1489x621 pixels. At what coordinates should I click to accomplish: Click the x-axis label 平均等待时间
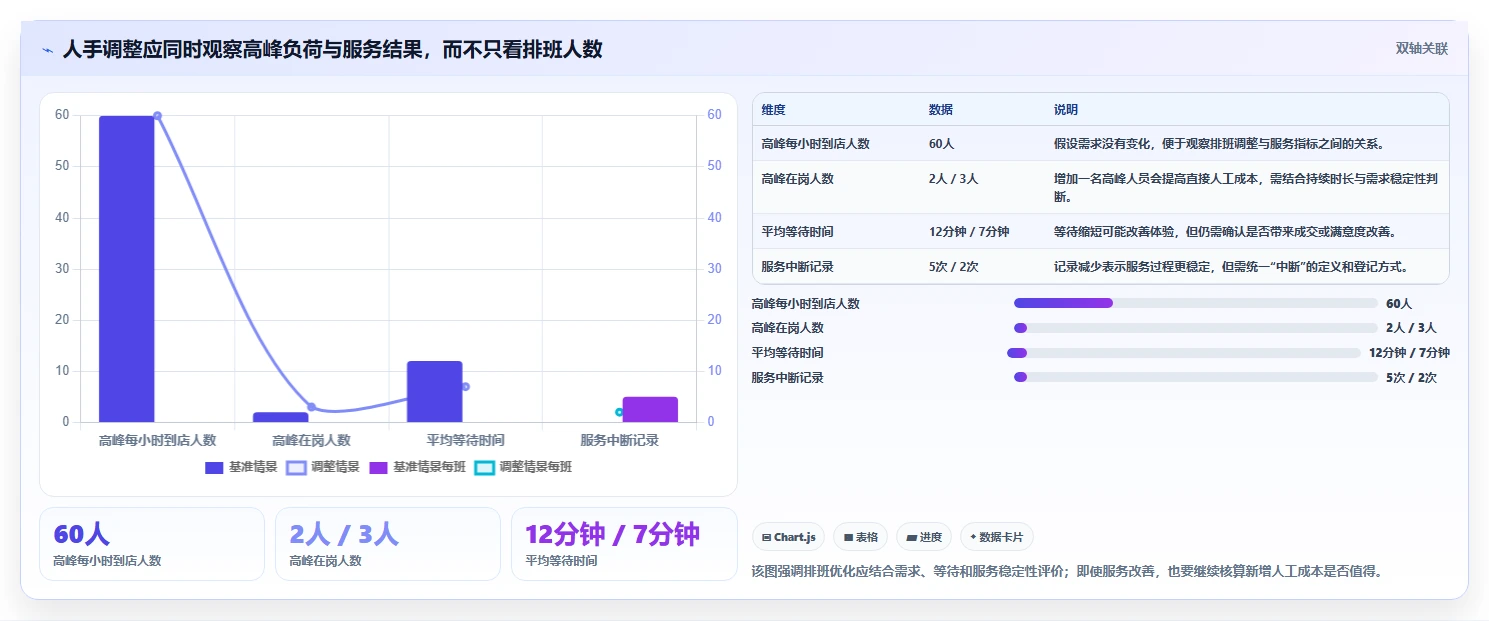(x=465, y=440)
